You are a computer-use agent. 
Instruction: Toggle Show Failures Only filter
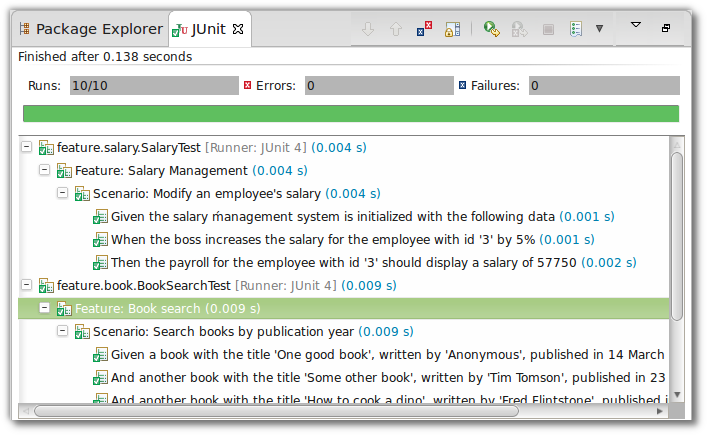(423, 29)
